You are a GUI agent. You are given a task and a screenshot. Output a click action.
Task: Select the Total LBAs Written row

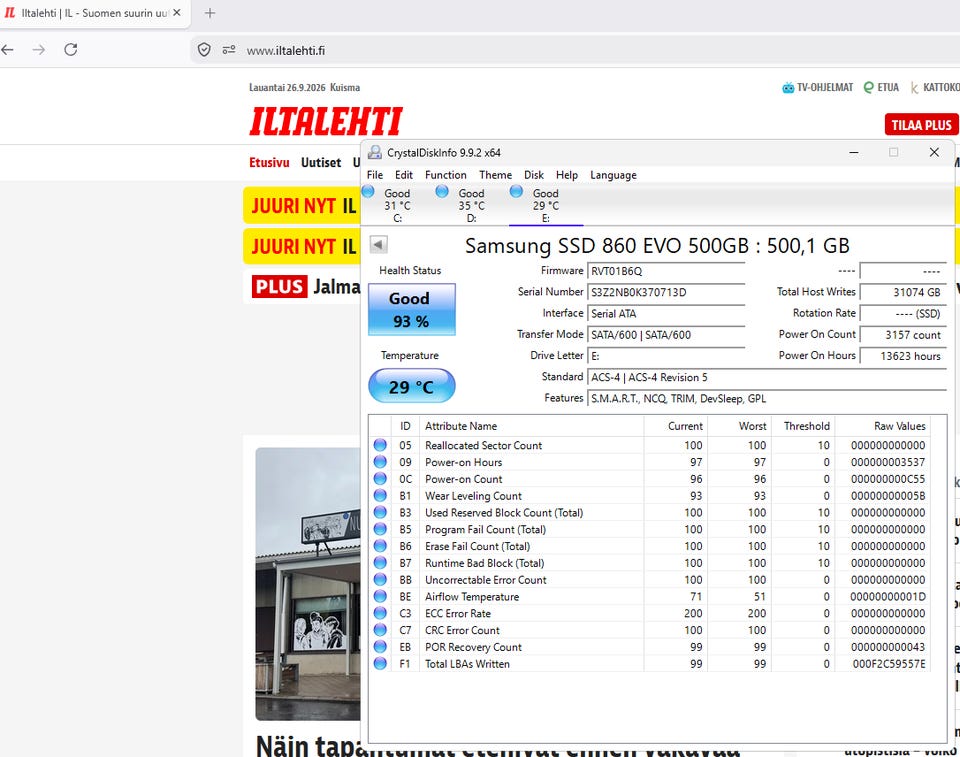tap(650, 664)
